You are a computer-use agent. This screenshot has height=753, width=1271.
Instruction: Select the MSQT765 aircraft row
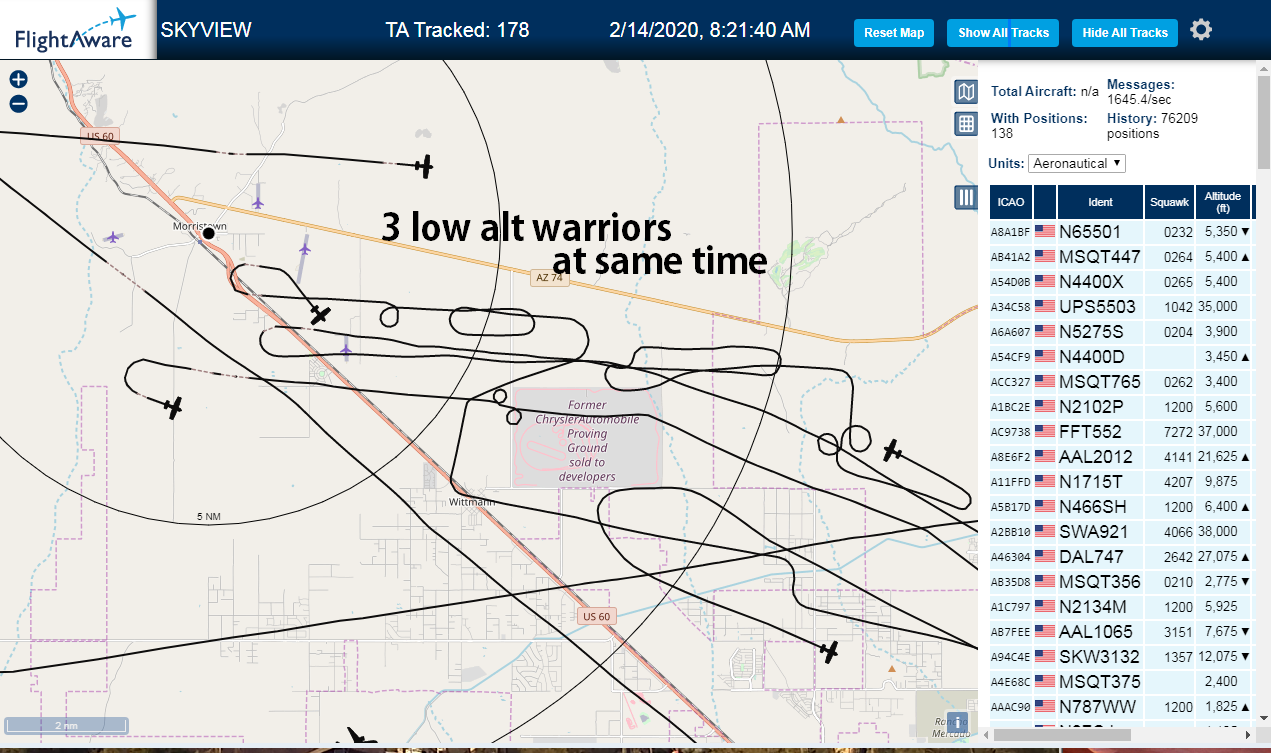pyautogui.click(x=1120, y=381)
